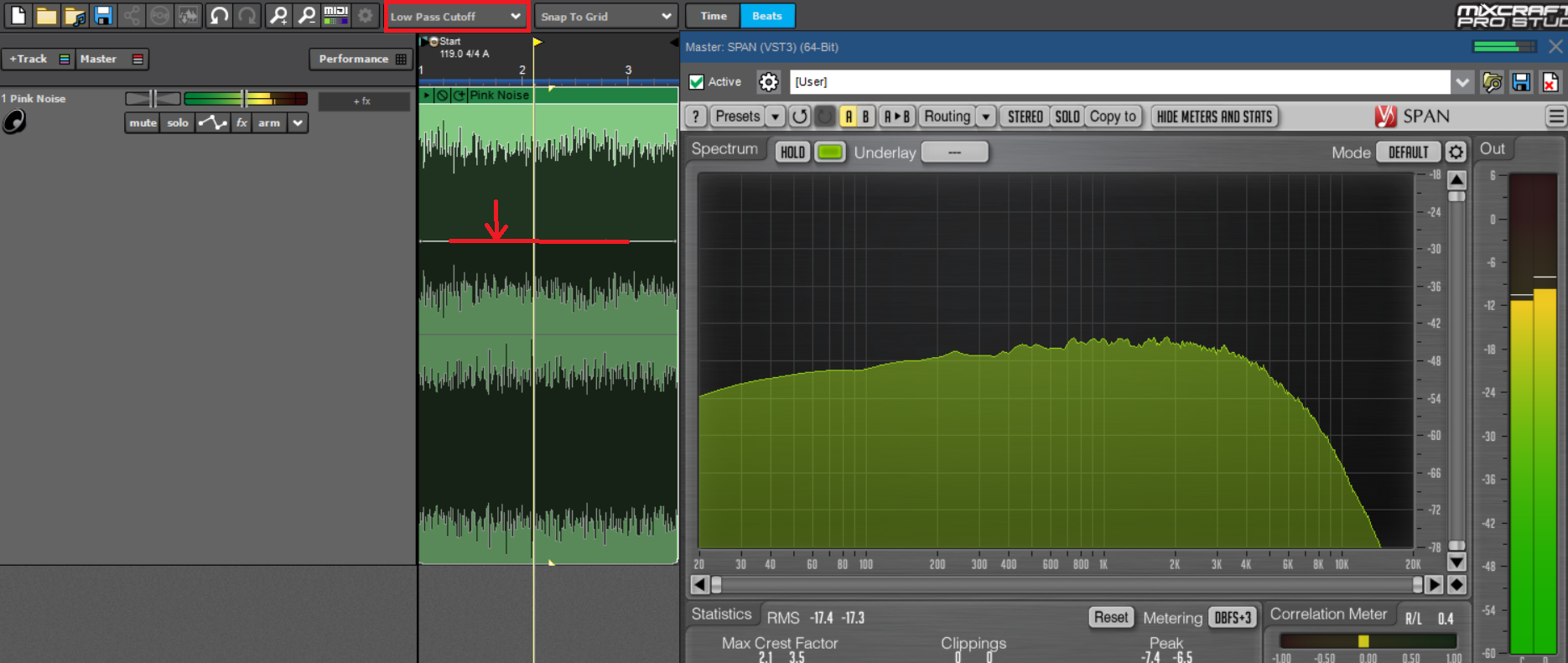This screenshot has height=663, width=1568.
Task: Switch timeline to Time mode
Action: coord(714,16)
